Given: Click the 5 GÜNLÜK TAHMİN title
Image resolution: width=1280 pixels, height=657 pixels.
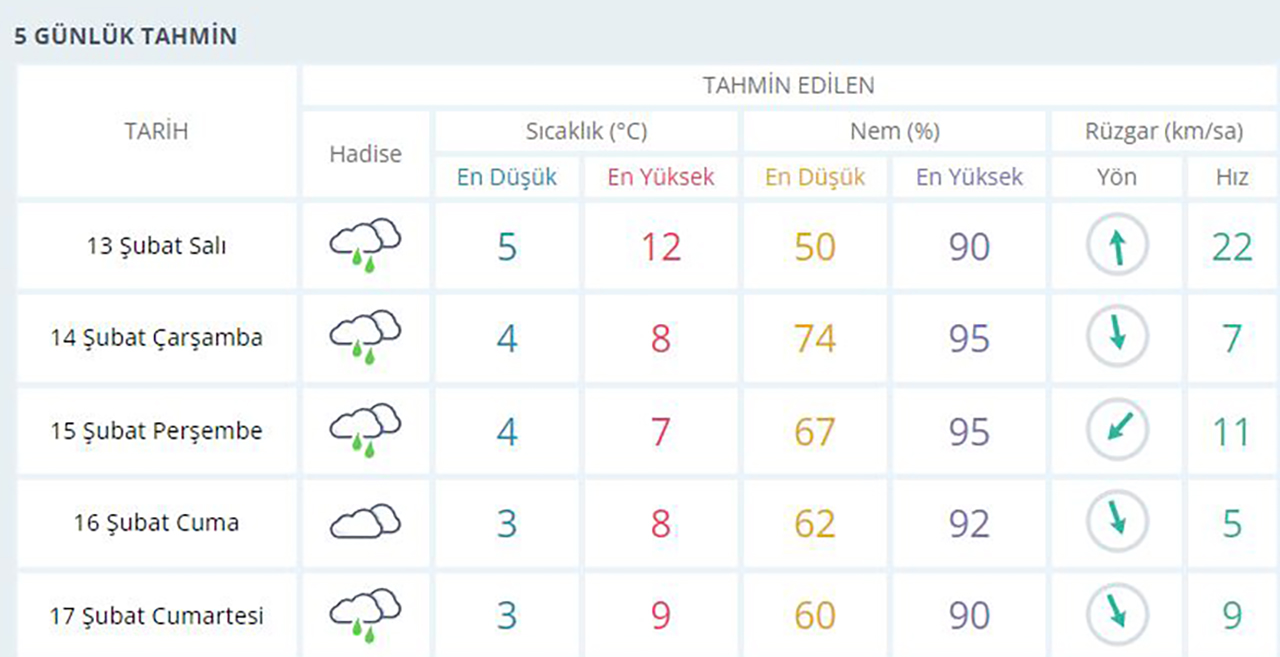Looking at the screenshot, I should (x=125, y=37).
